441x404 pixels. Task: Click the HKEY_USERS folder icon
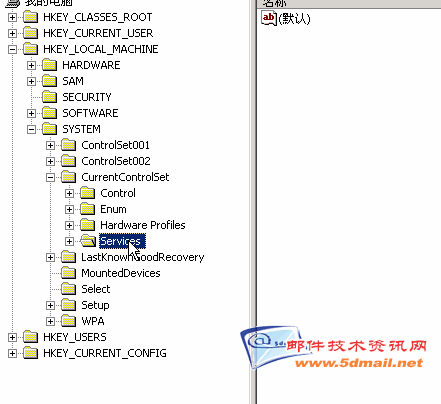click(31, 337)
